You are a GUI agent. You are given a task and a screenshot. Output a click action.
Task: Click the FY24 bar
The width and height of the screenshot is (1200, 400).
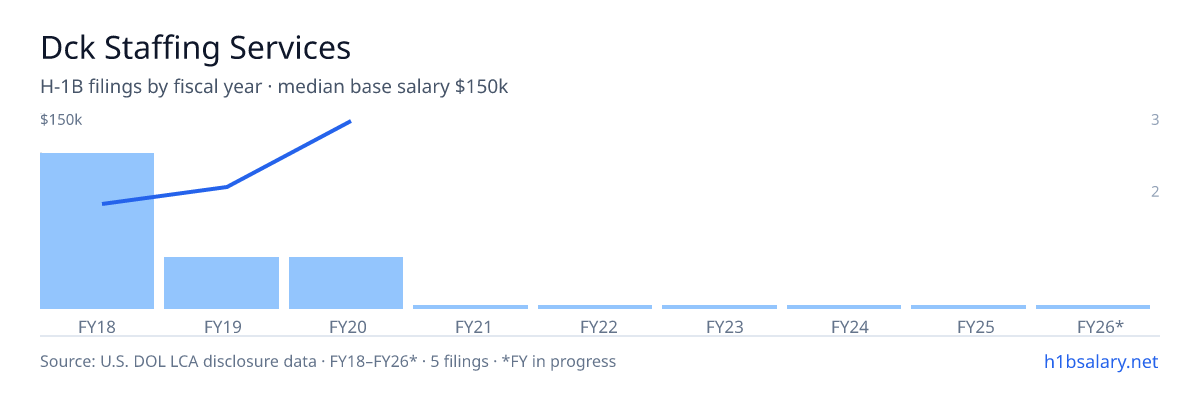844,307
